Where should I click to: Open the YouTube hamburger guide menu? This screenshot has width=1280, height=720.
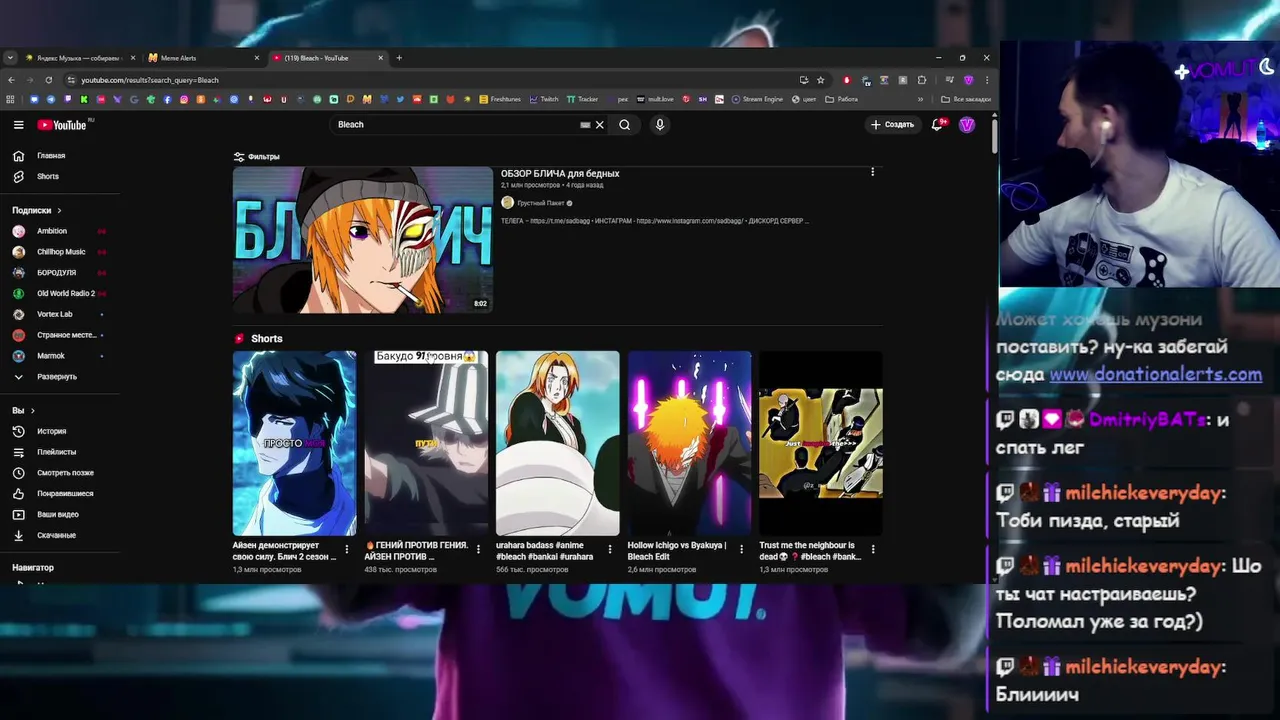tap(18, 125)
